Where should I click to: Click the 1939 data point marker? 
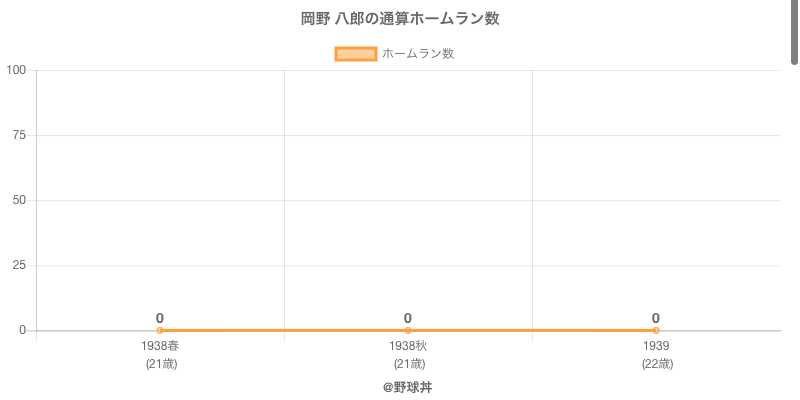click(x=656, y=330)
